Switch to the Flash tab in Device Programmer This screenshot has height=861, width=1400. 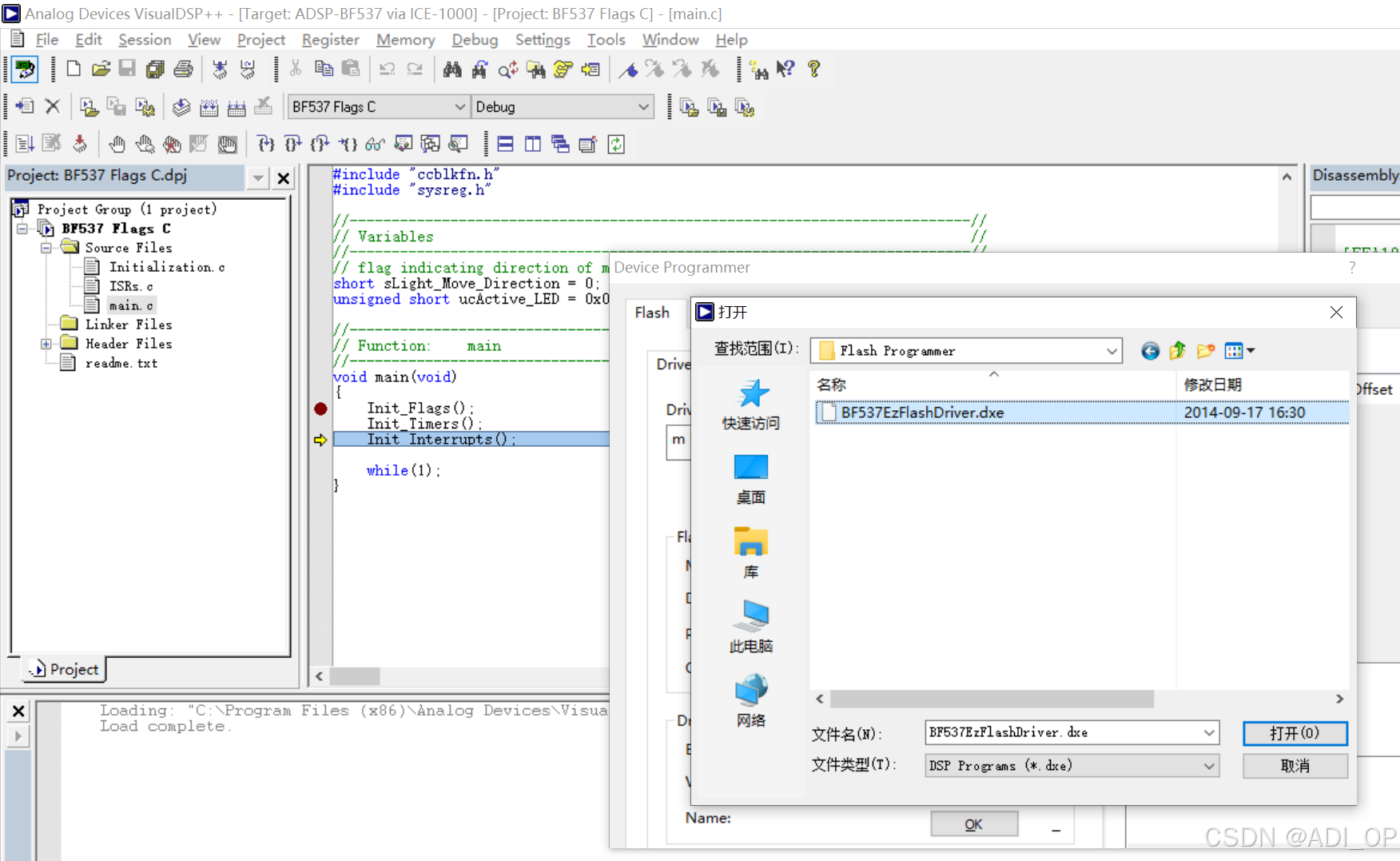coord(652,313)
